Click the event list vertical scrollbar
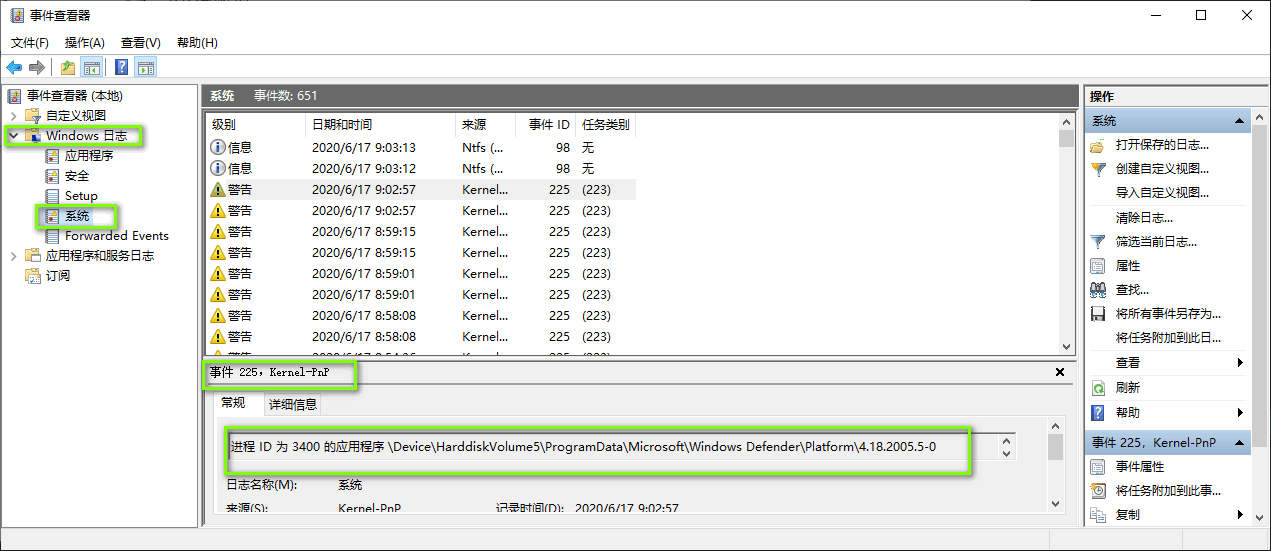The width and height of the screenshot is (1271, 551). point(1066,234)
